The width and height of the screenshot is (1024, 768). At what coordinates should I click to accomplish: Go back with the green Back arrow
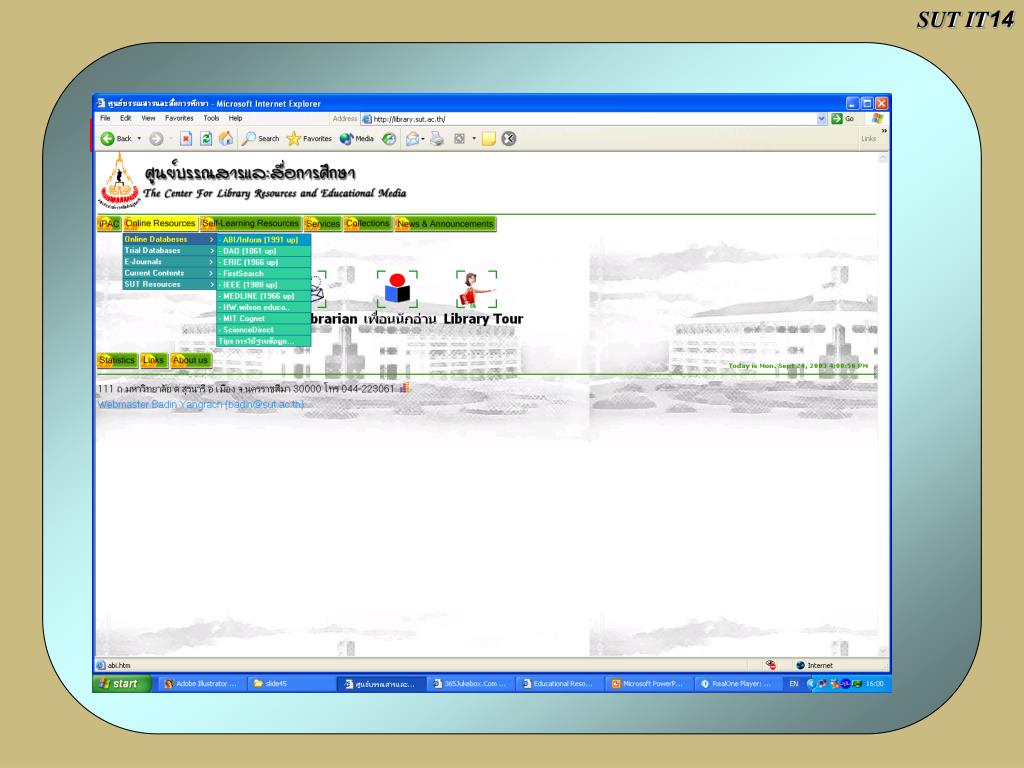pos(116,138)
